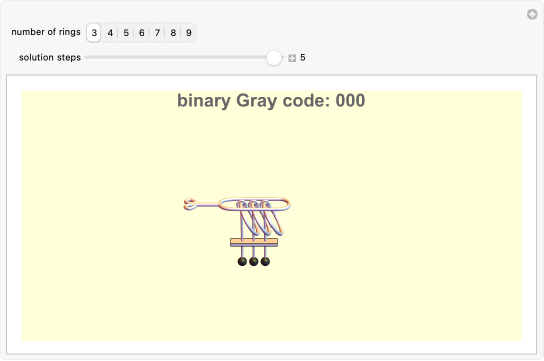Image resolution: width=544 pixels, height=361 pixels.
Task: Select 3 rings option
Action: point(94,33)
